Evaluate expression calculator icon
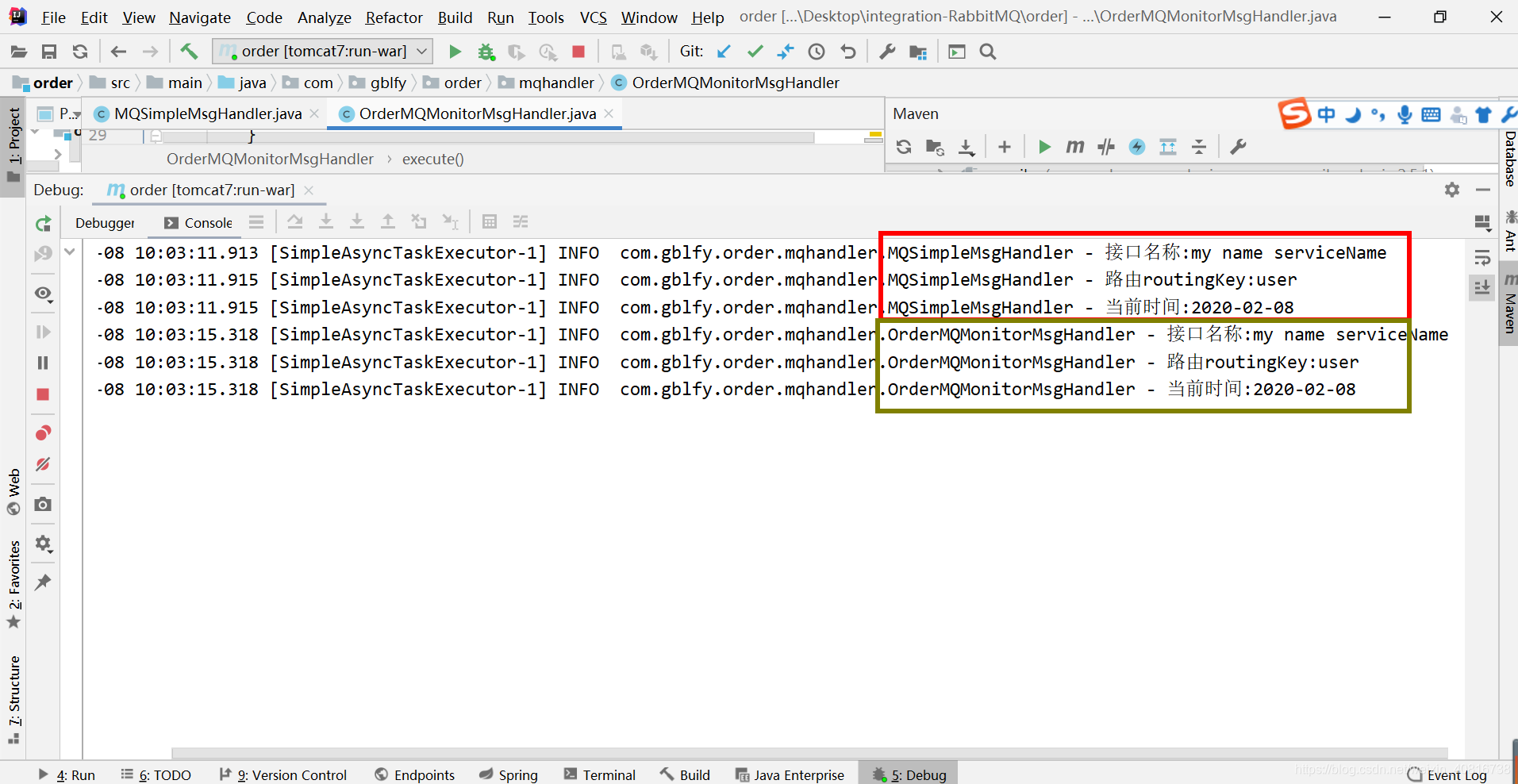Viewport: 1518px width, 784px height. (x=490, y=222)
